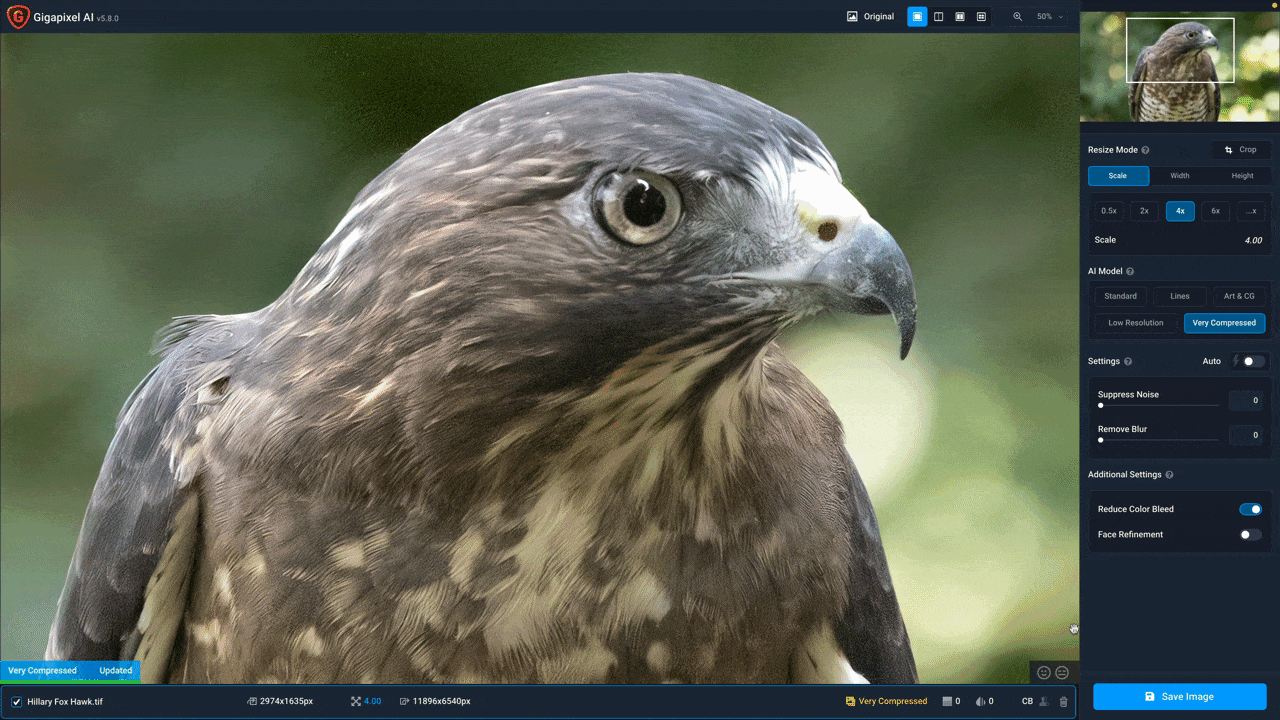Viewport: 1280px width, 720px height.
Task: Click the happy face feedback icon
Action: click(x=1044, y=673)
